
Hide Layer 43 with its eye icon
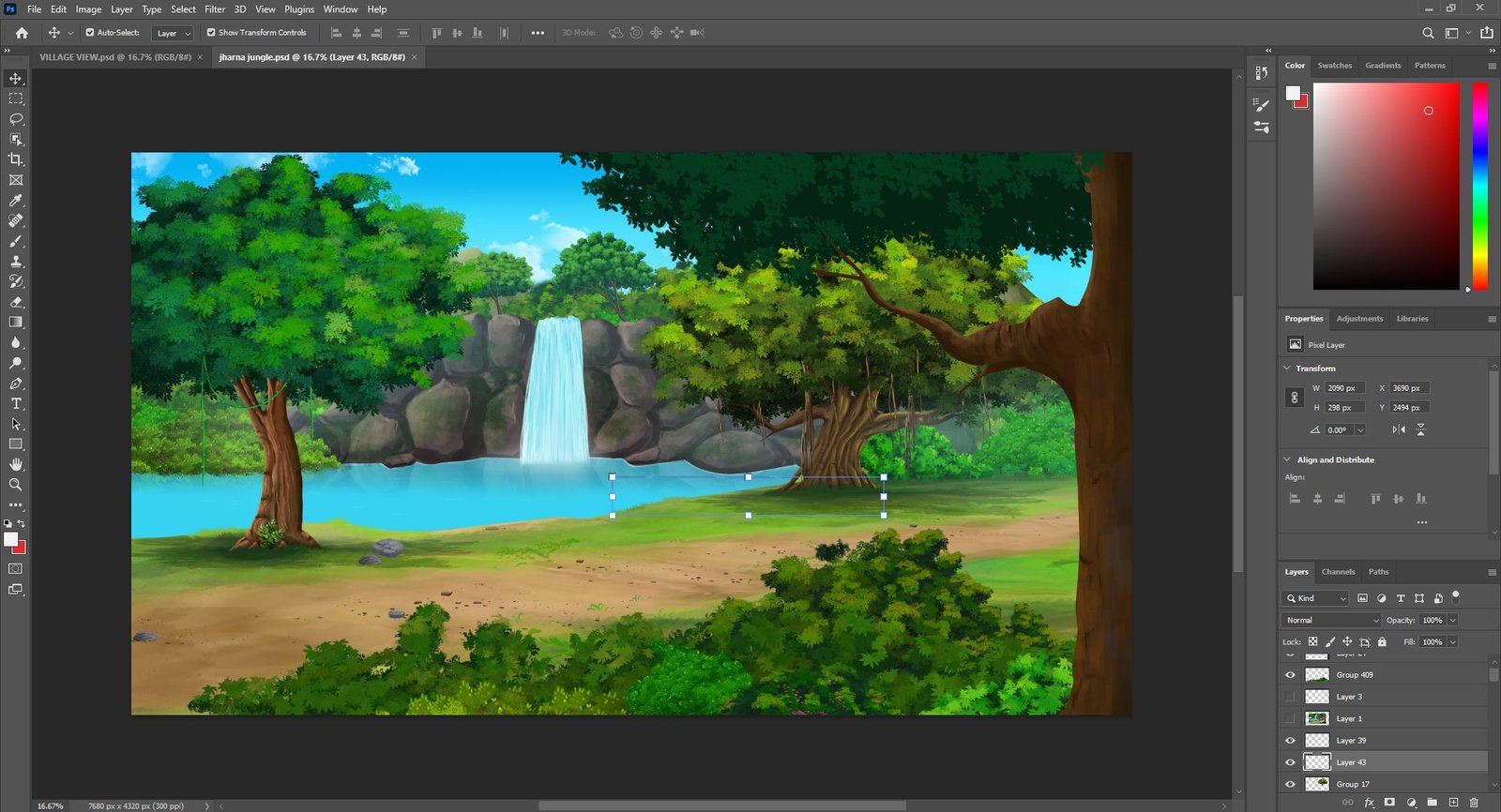tap(1290, 762)
